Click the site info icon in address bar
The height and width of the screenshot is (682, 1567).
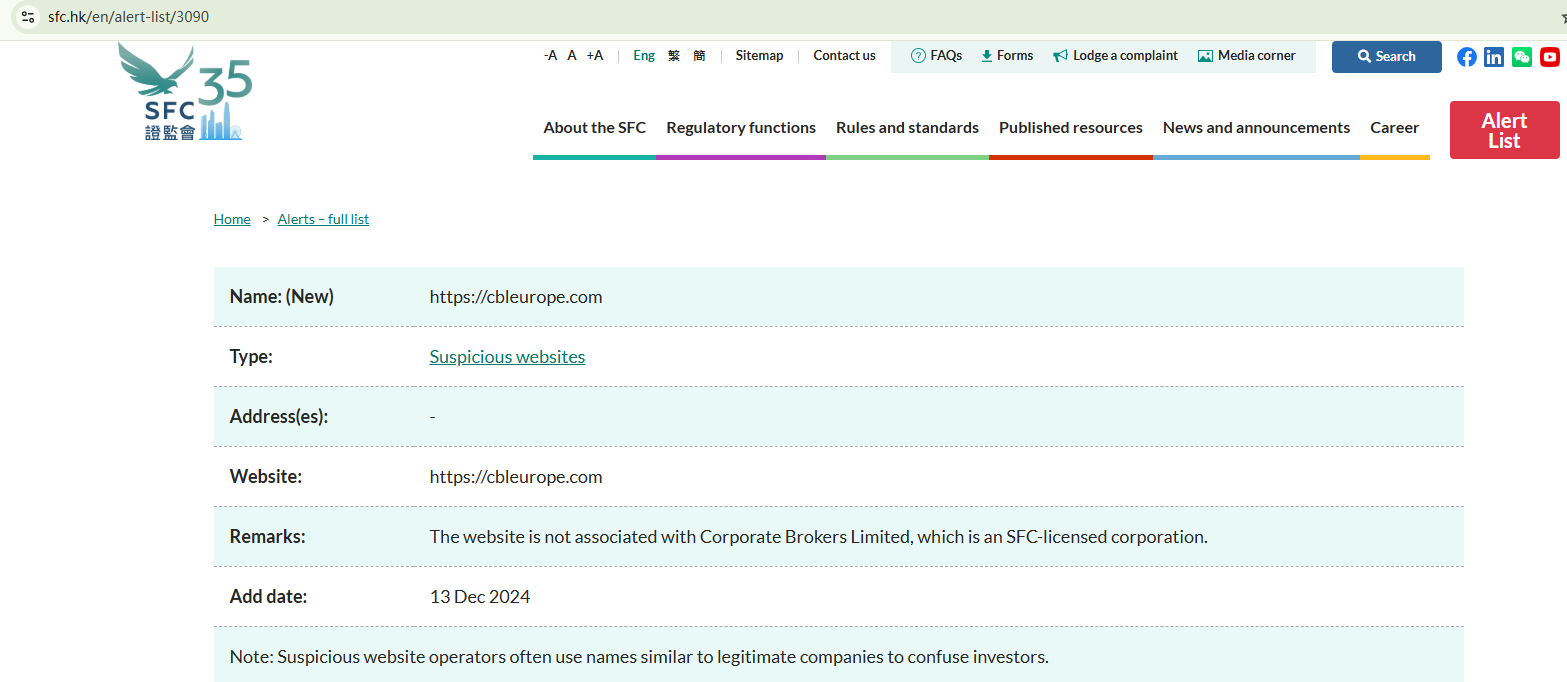point(28,17)
